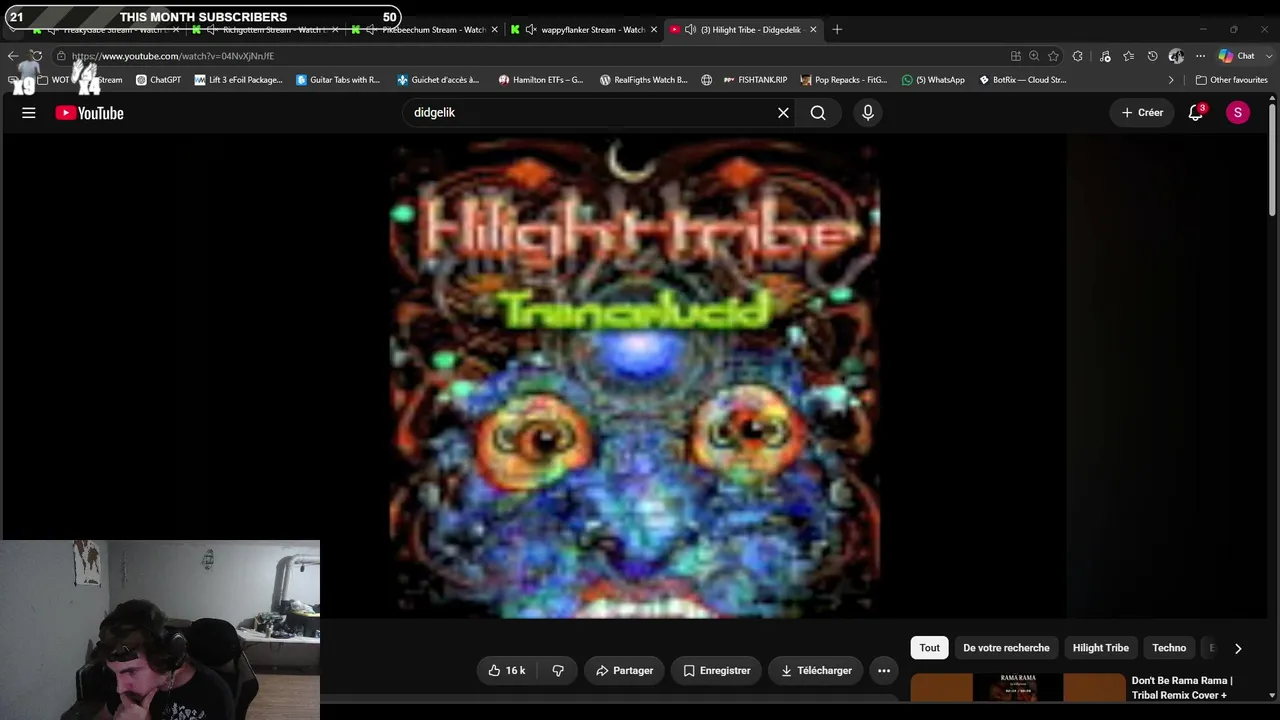Open the Guitar Tabs bookmark
Image resolution: width=1280 pixels, height=720 pixels.
click(x=338, y=80)
